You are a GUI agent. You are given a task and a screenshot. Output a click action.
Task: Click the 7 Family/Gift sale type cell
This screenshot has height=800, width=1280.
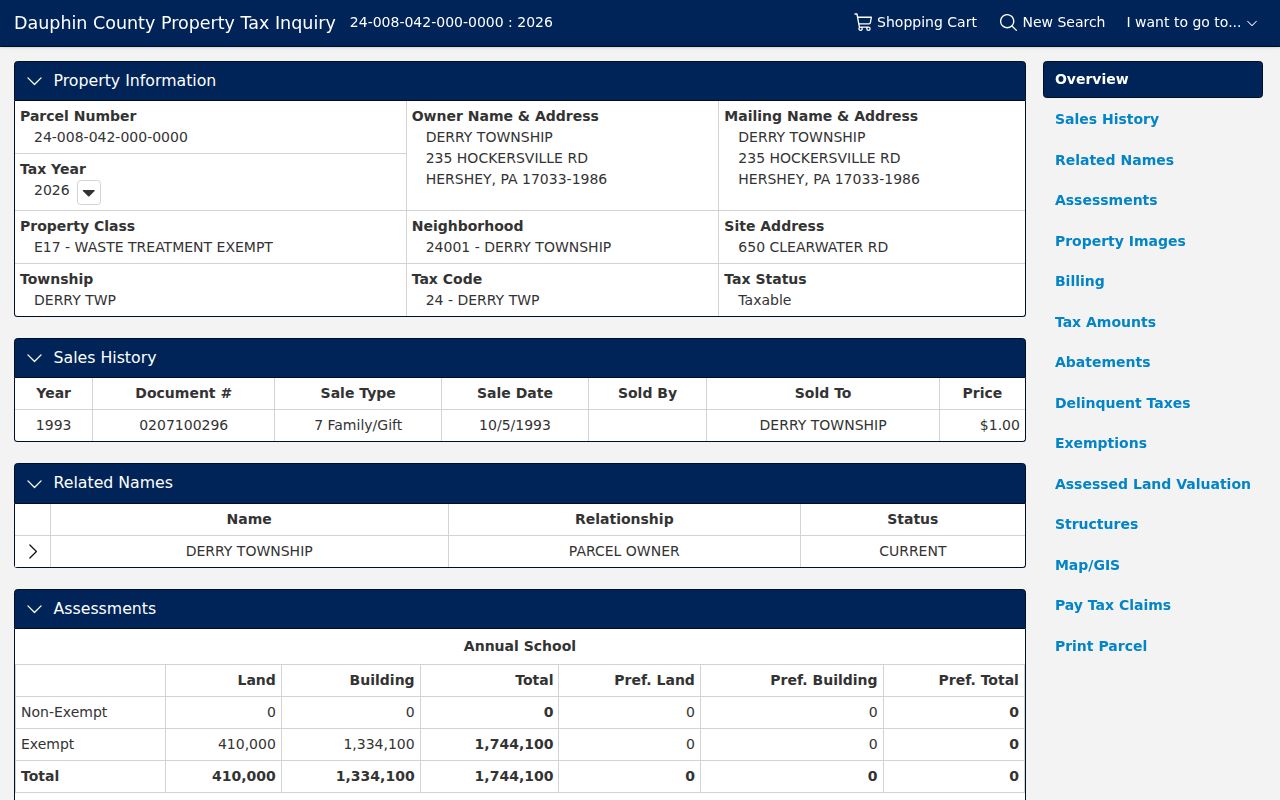358,425
